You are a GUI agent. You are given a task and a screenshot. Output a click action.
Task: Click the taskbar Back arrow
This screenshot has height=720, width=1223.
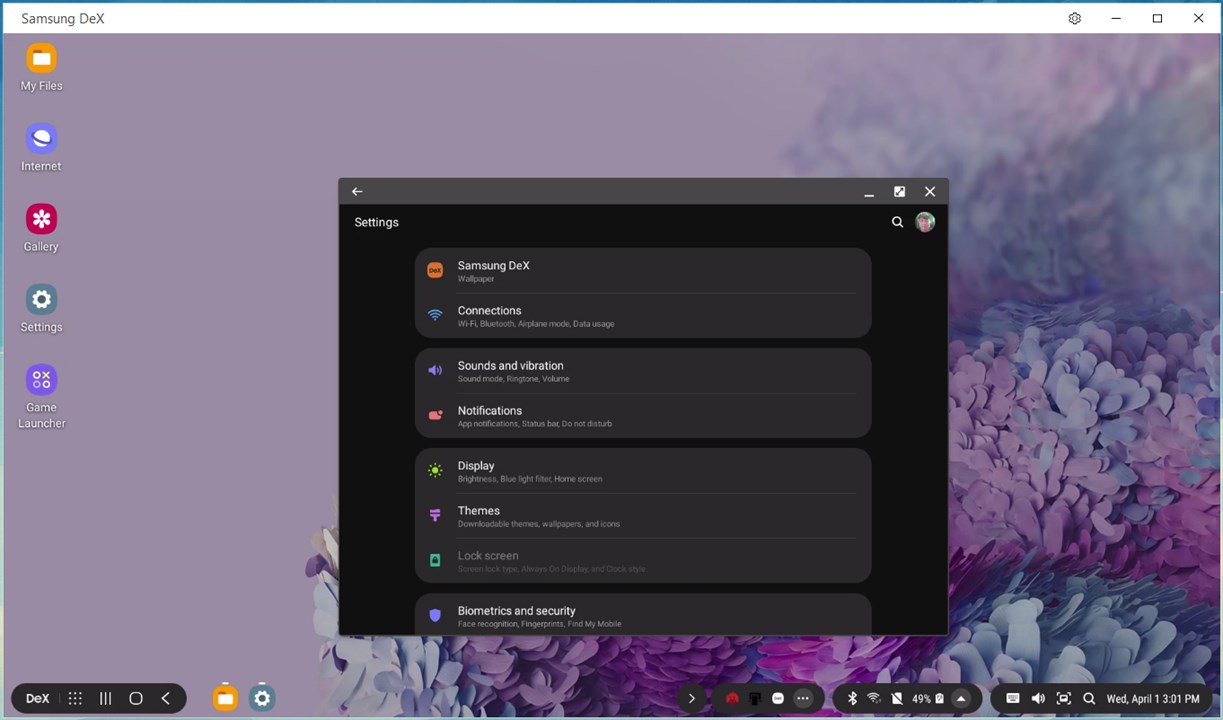coord(166,699)
